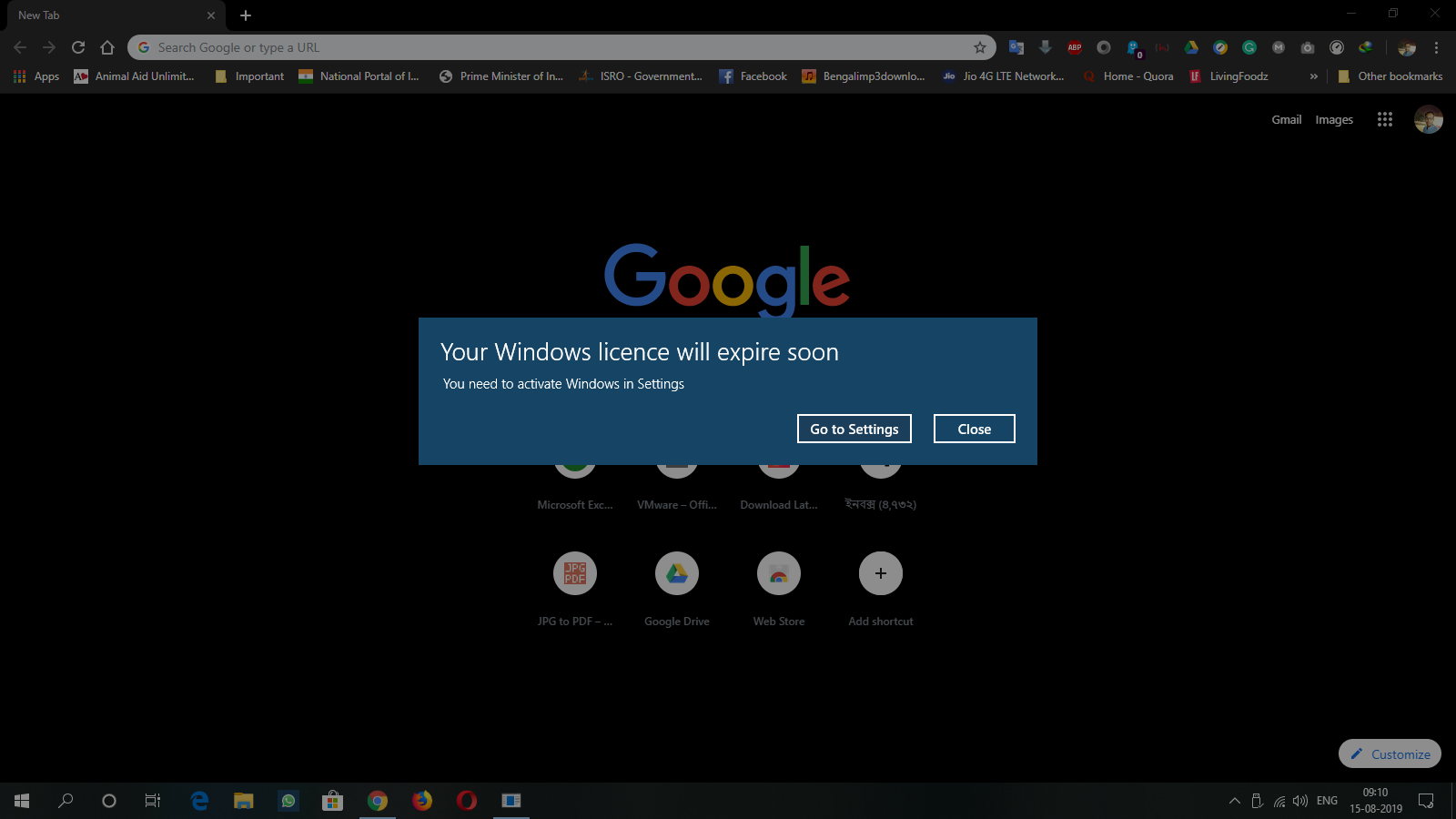Open the AdBlock Plus extension icon

[x=1075, y=47]
